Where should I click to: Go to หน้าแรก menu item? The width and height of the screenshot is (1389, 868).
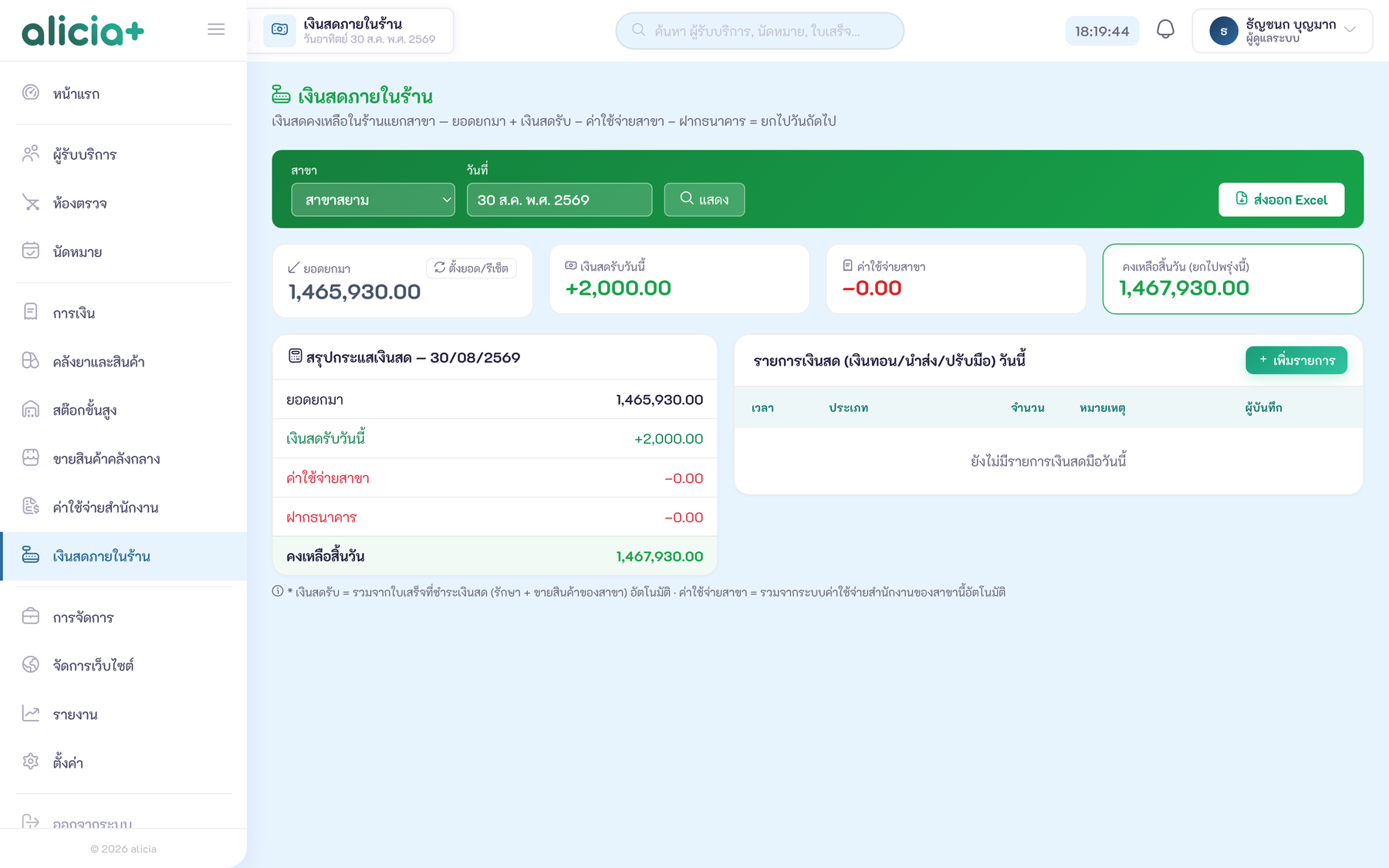pos(123,93)
